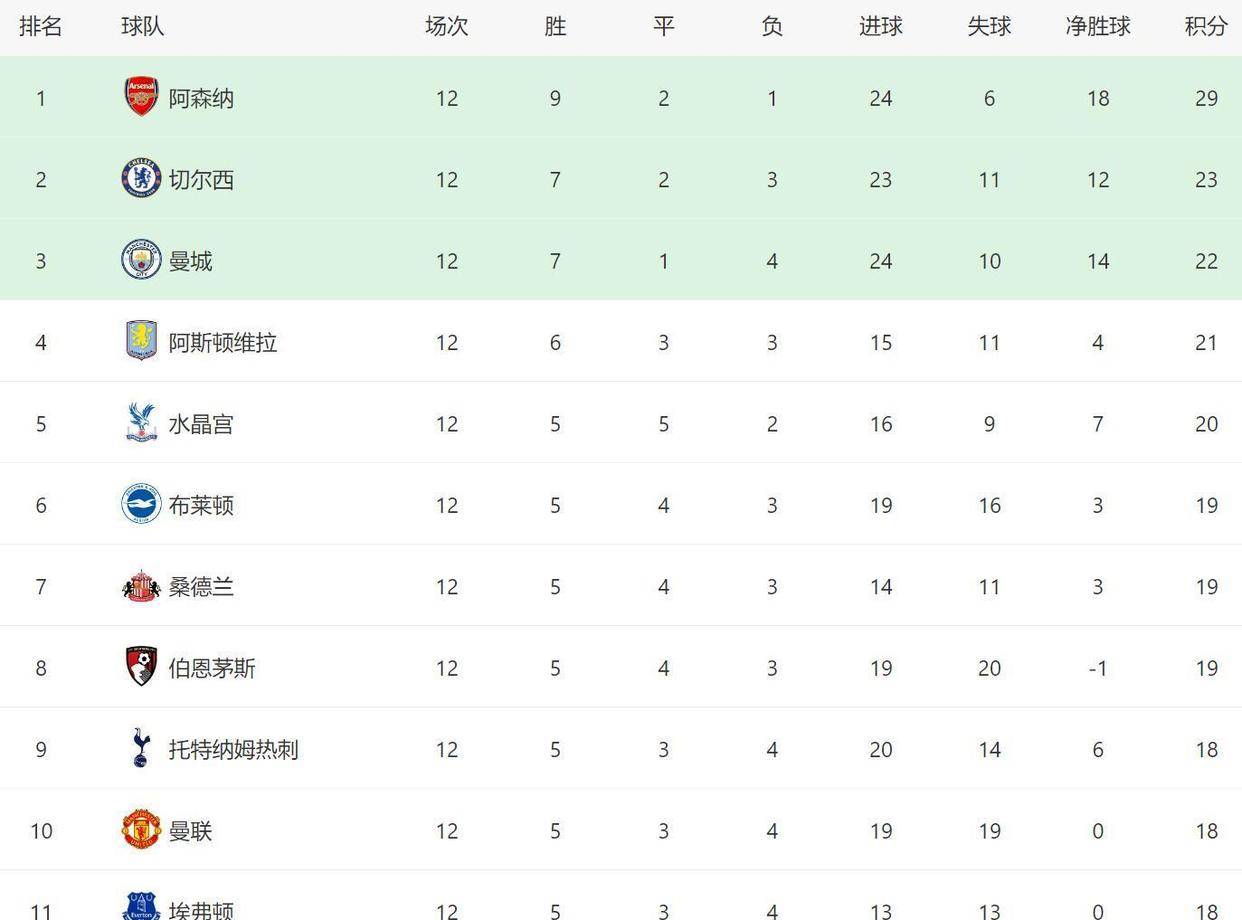Click the Chelsea club badge
Image resolution: width=1242 pixels, height=920 pixels.
[x=141, y=179]
